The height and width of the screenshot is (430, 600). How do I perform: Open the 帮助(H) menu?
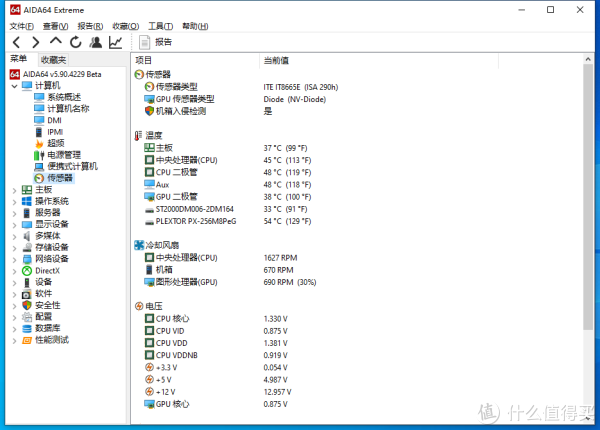tap(195, 26)
